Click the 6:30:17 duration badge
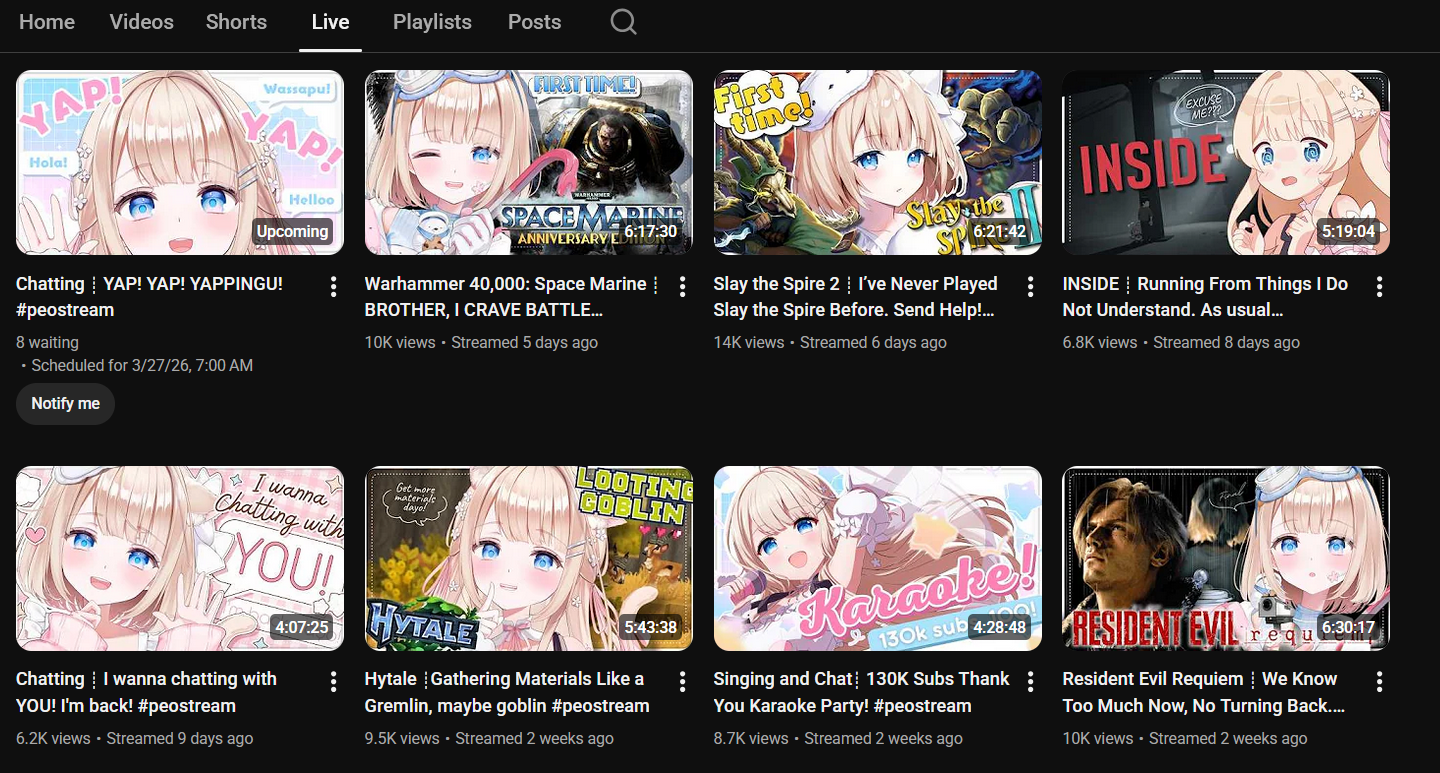This screenshot has height=773, width=1440. point(1348,627)
